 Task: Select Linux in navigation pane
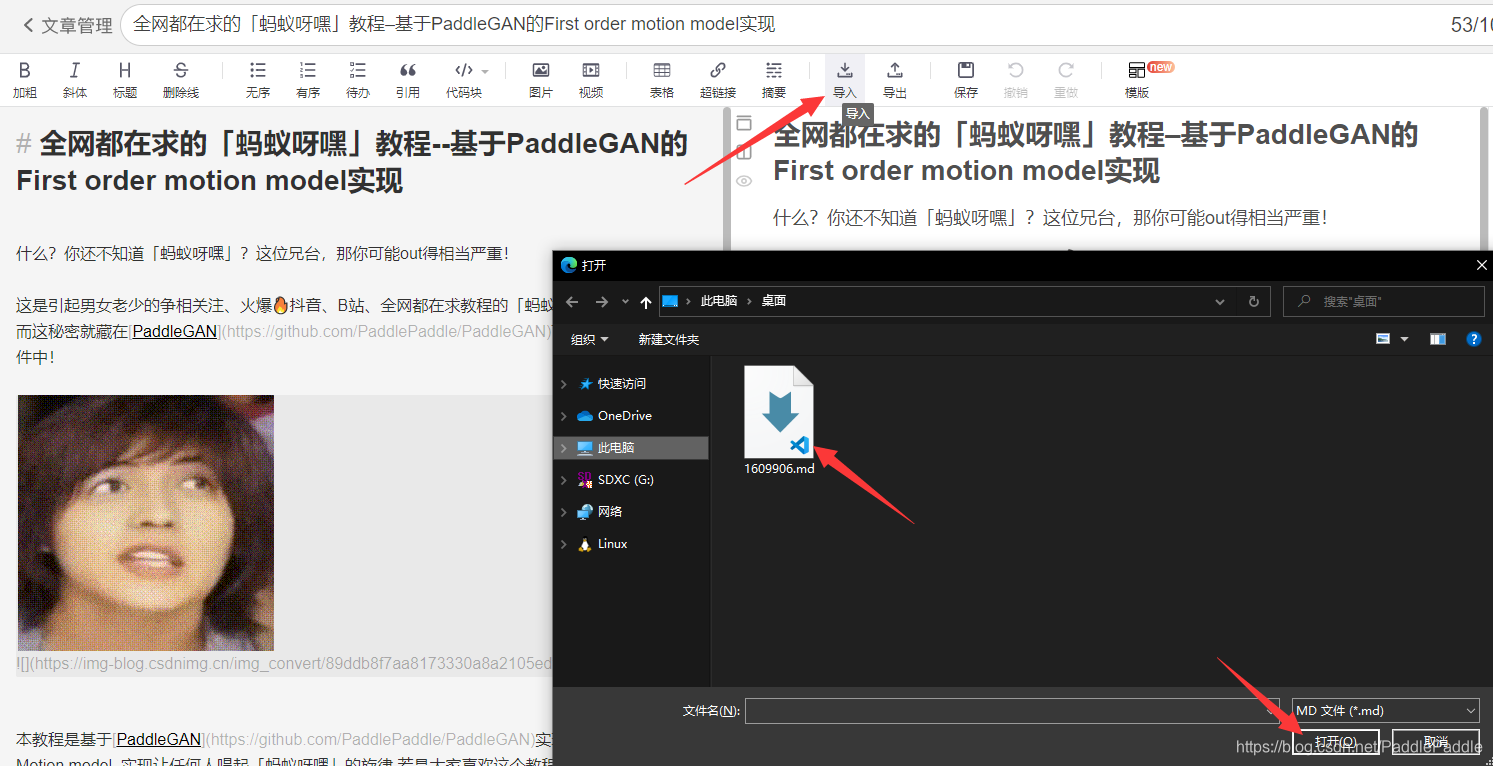coord(613,544)
